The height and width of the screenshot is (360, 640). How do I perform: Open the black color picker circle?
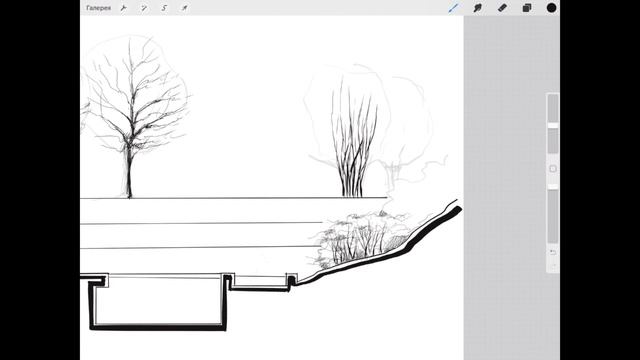pyautogui.click(x=551, y=8)
